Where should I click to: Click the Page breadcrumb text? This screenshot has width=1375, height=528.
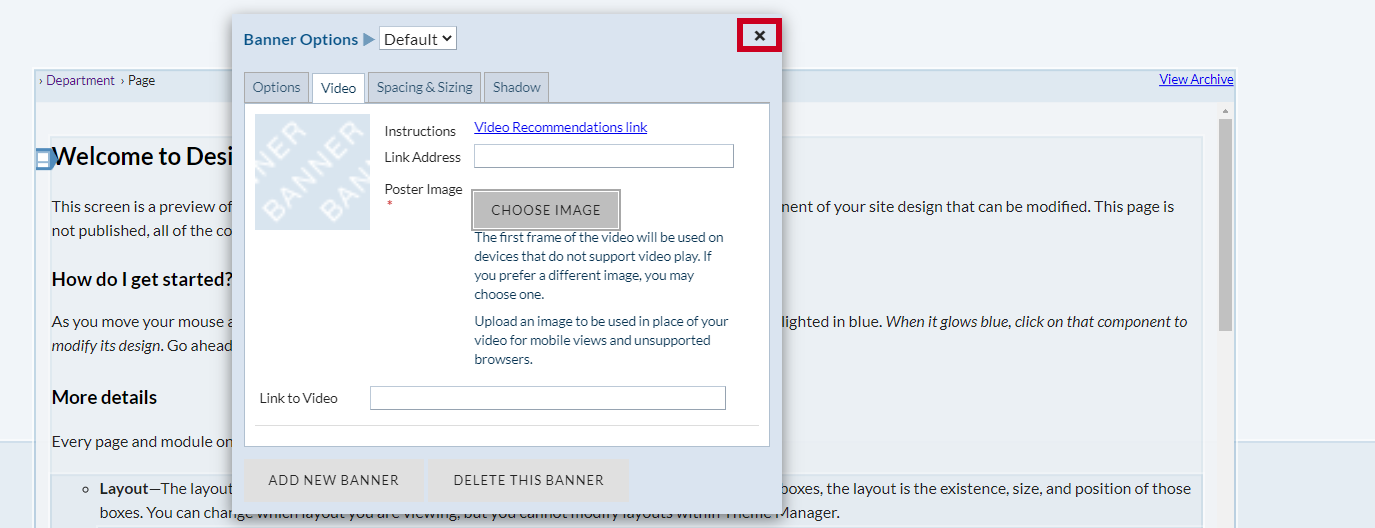click(x=141, y=80)
